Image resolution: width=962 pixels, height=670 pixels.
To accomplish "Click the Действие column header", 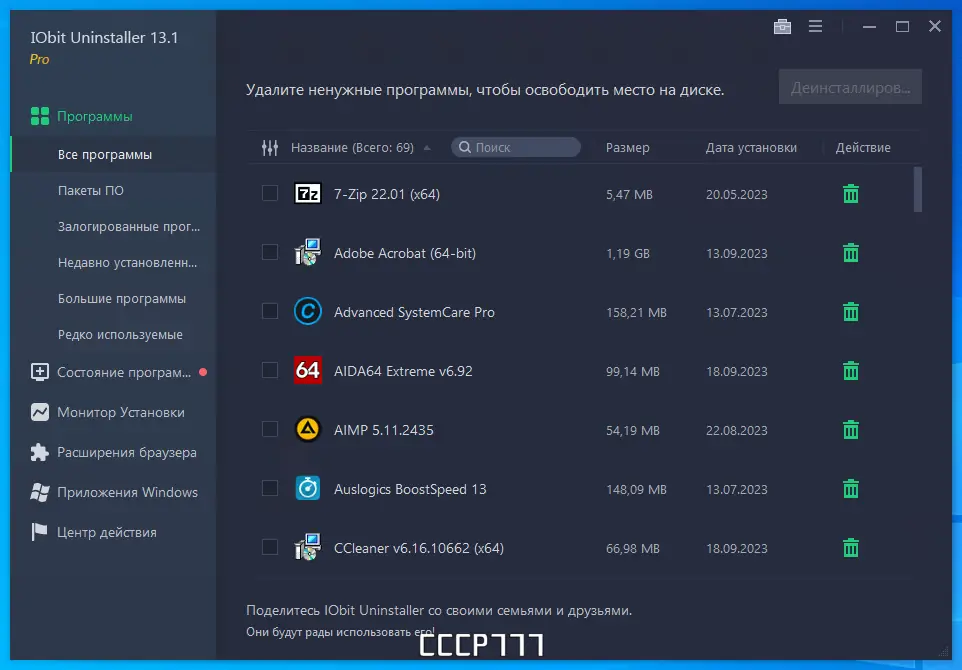I will click(x=863, y=148).
